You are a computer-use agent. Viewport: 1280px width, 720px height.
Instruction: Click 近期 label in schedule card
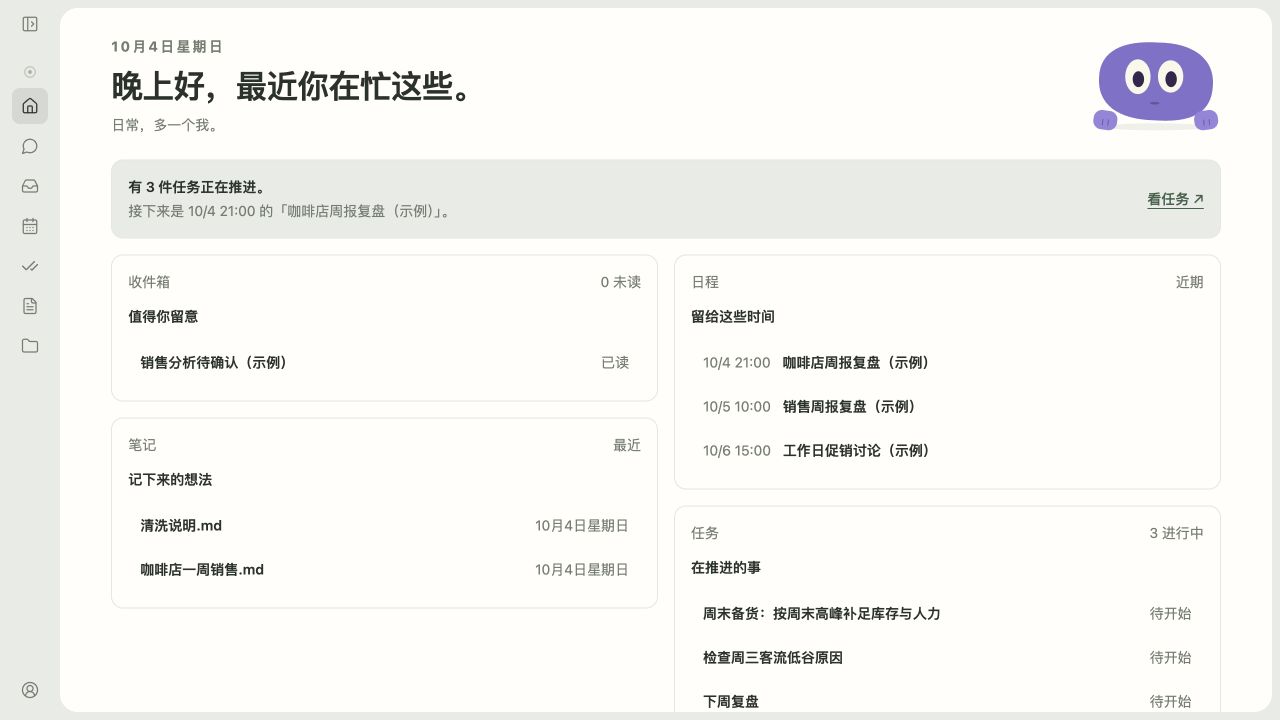pos(1190,282)
